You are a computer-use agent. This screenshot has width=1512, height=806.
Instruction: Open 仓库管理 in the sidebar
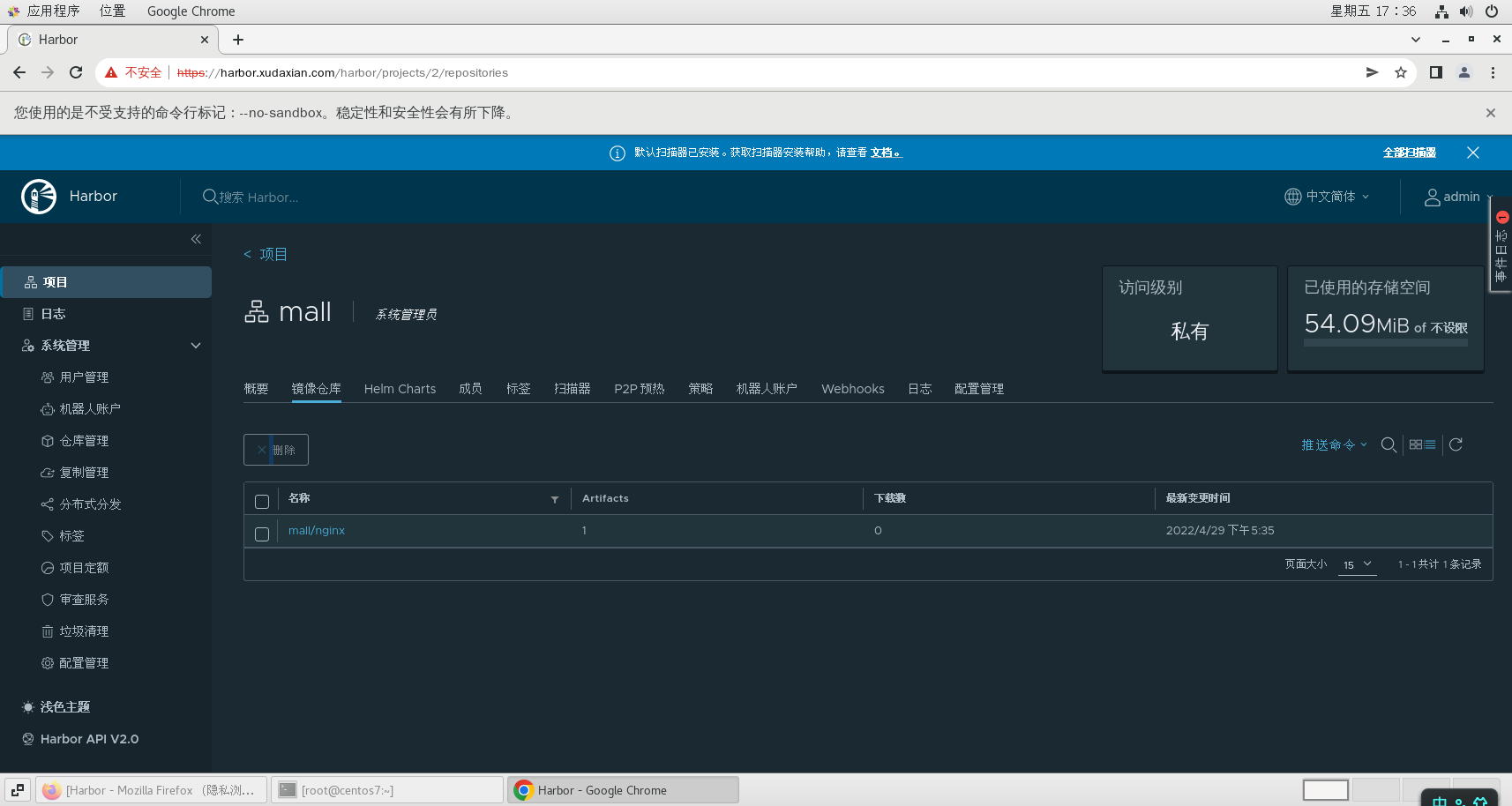tap(84, 441)
